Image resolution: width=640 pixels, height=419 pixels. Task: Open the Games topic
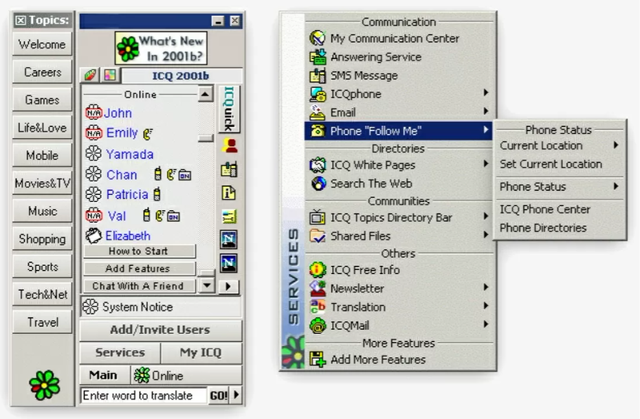(x=42, y=100)
